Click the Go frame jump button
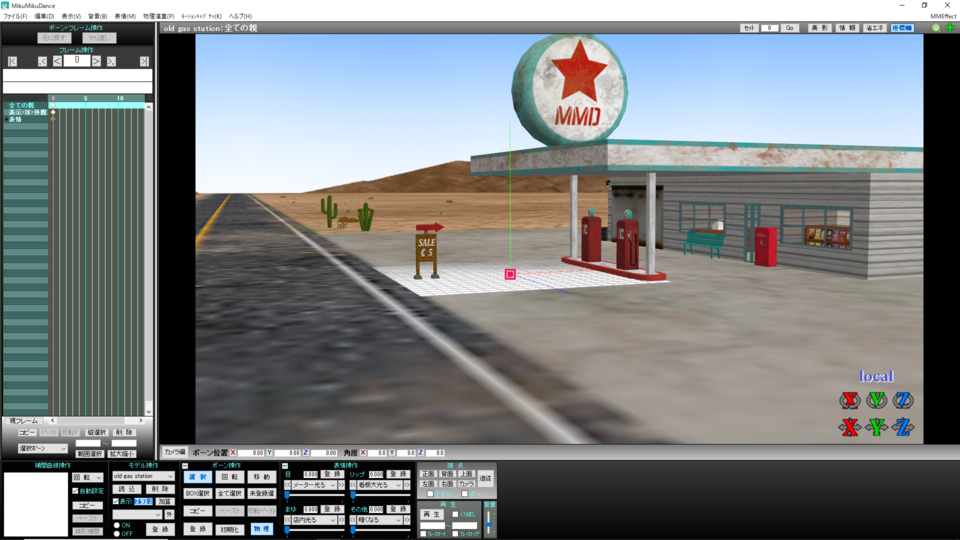 tap(789, 28)
